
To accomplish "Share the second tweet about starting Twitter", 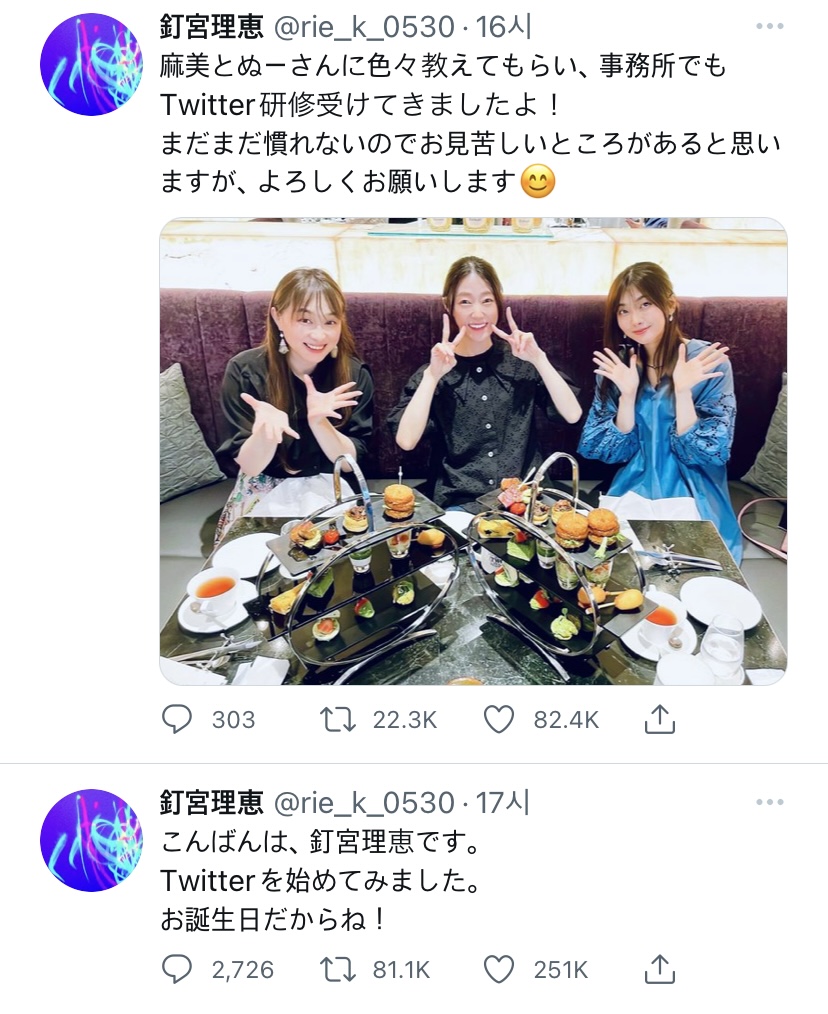I will (x=659, y=969).
